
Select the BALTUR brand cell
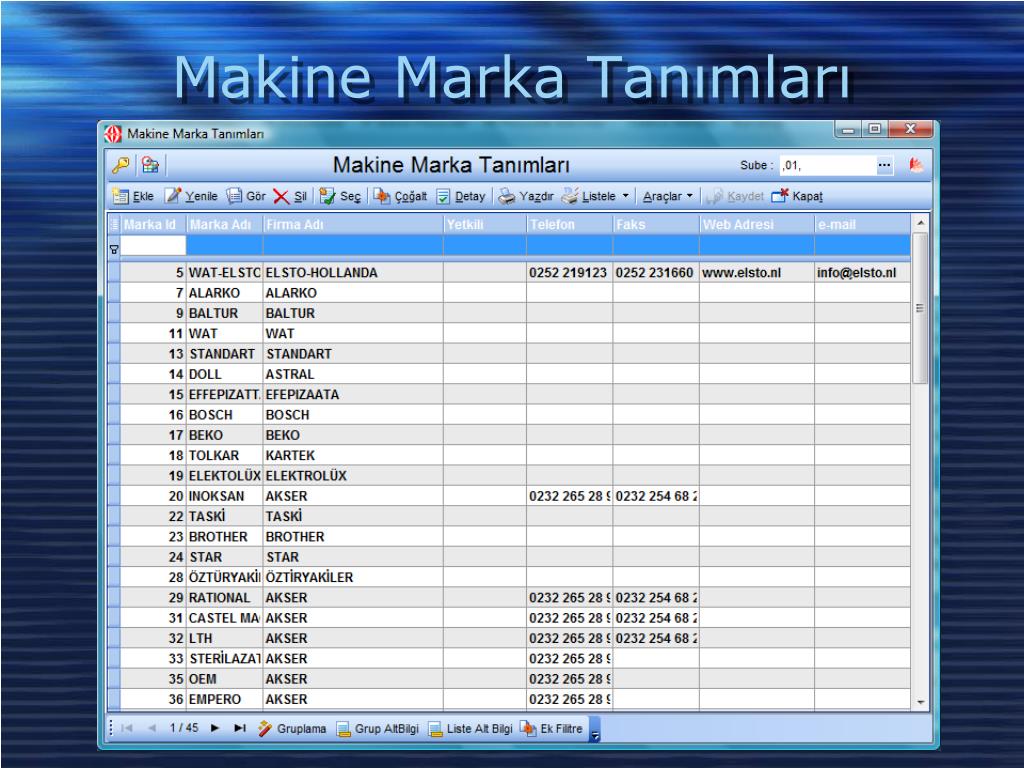click(225, 313)
